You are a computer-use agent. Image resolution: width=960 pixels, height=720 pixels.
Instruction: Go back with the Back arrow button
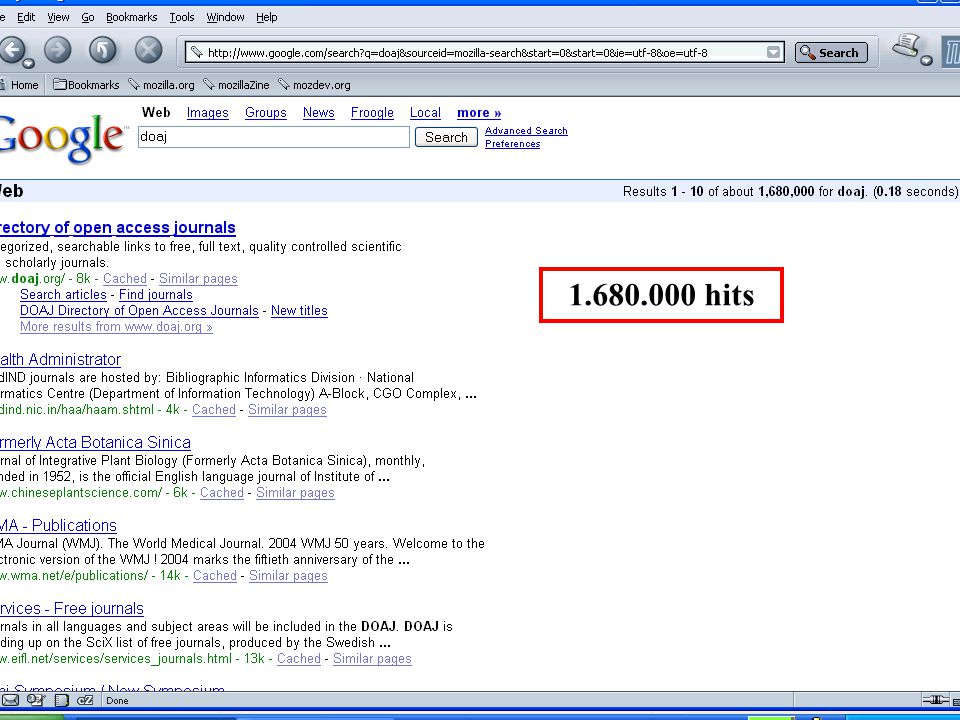11,50
